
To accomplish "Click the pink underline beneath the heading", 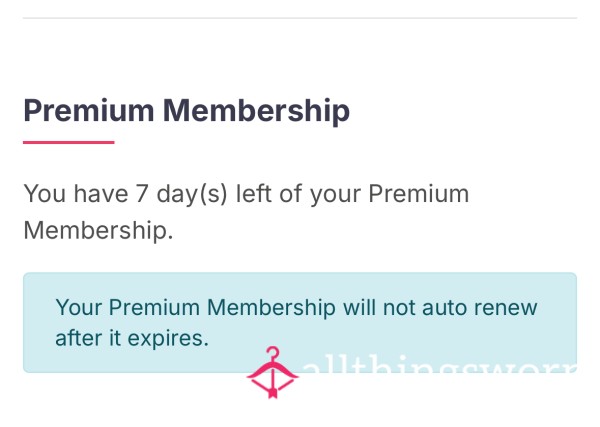I will (68, 142).
